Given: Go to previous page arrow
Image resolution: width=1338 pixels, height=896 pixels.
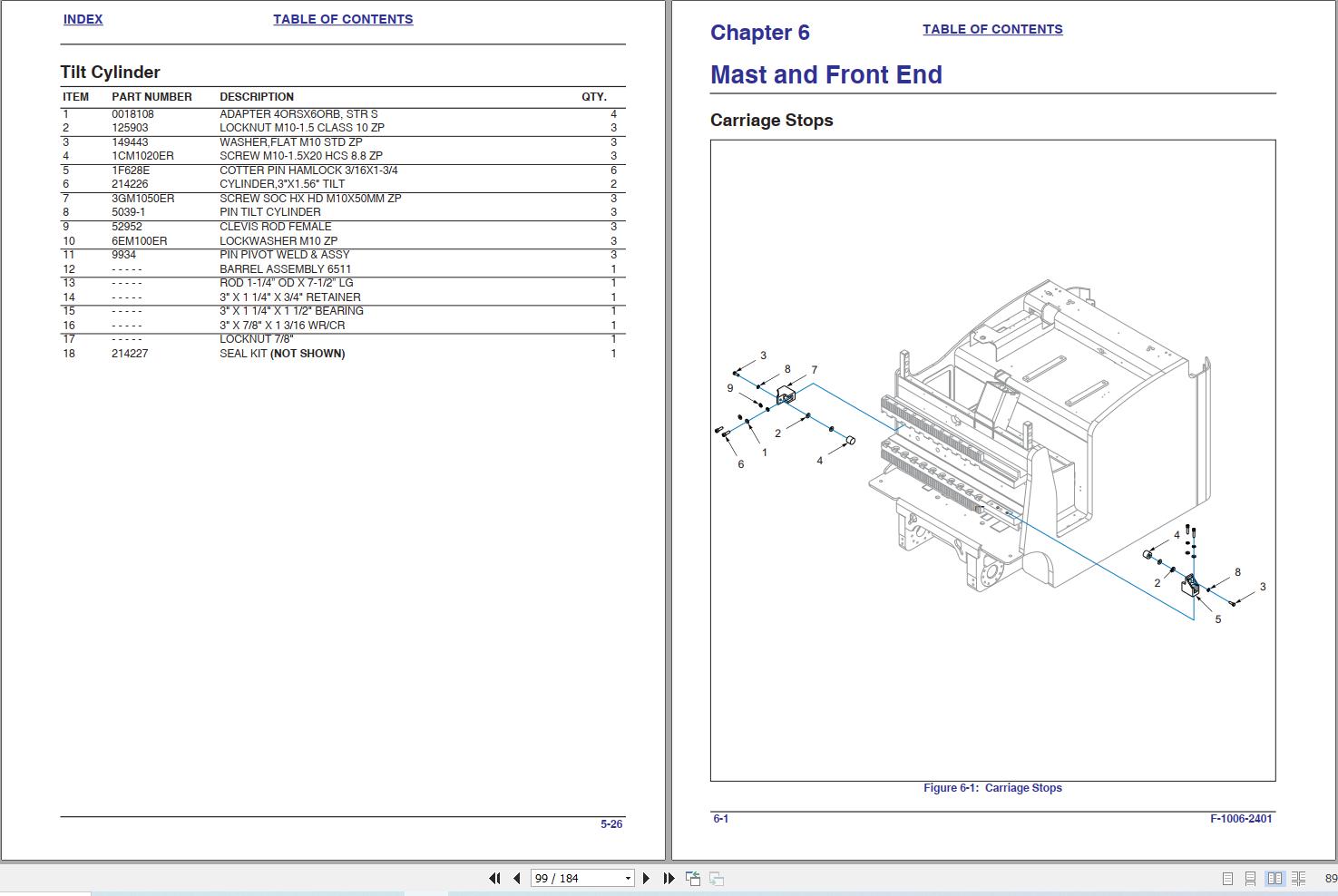Looking at the screenshot, I should (x=517, y=878).
